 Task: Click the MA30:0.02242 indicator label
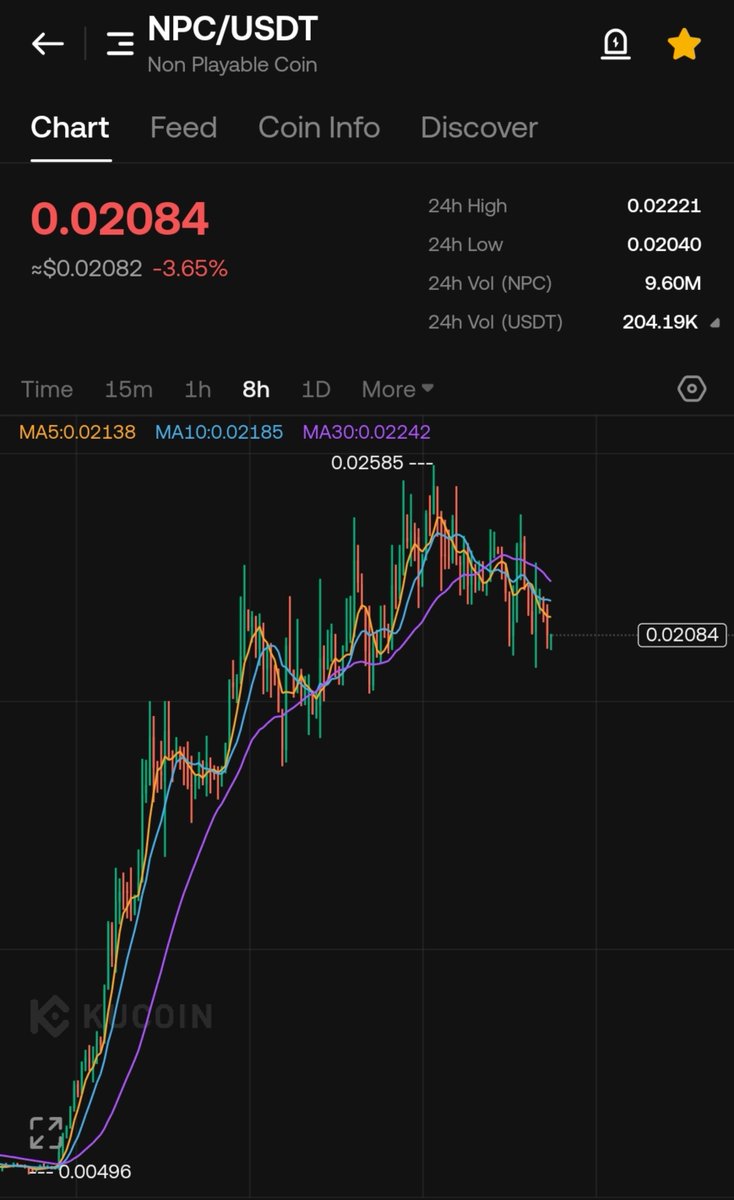tap(367, 433)
